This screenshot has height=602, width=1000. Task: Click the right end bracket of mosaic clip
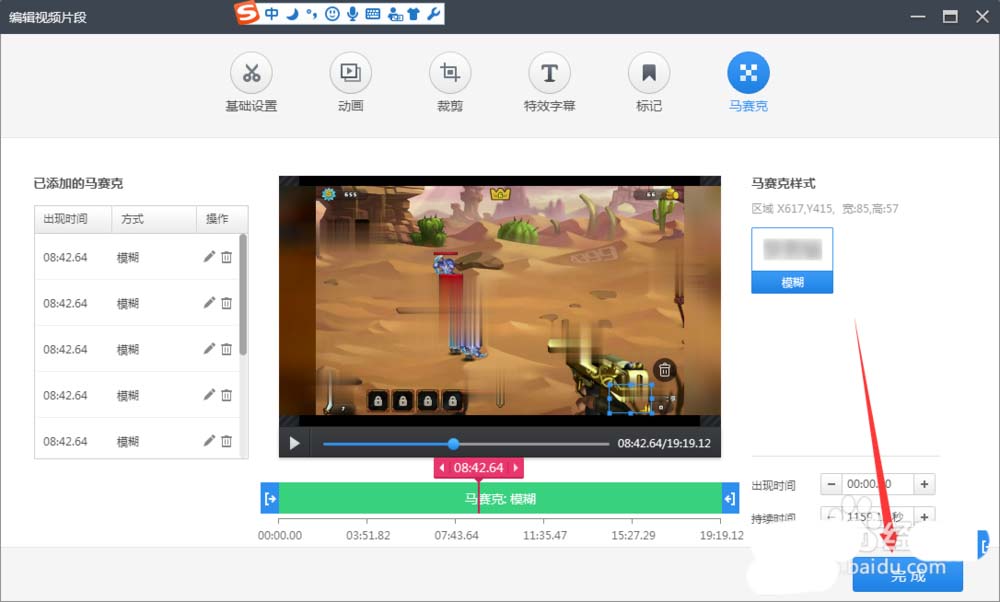pos(730,498)
